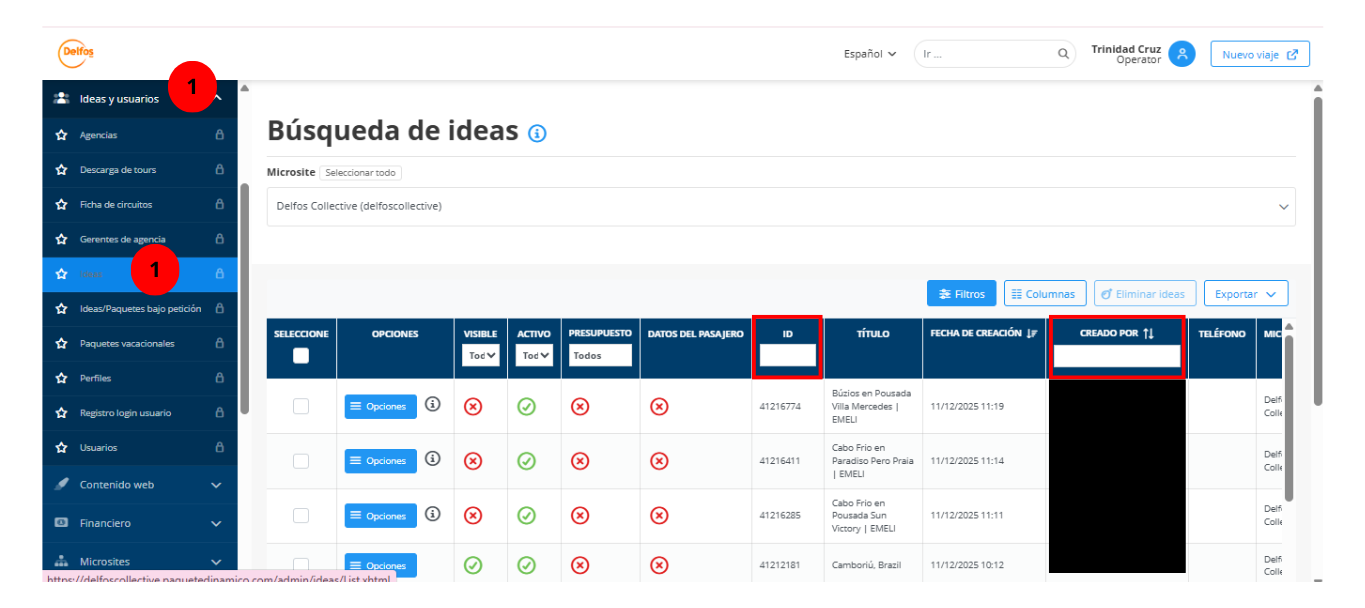Click sort arrows on Creado por column
The height and width of the screenshot is (608, 1365).
tap(1149, 333)
